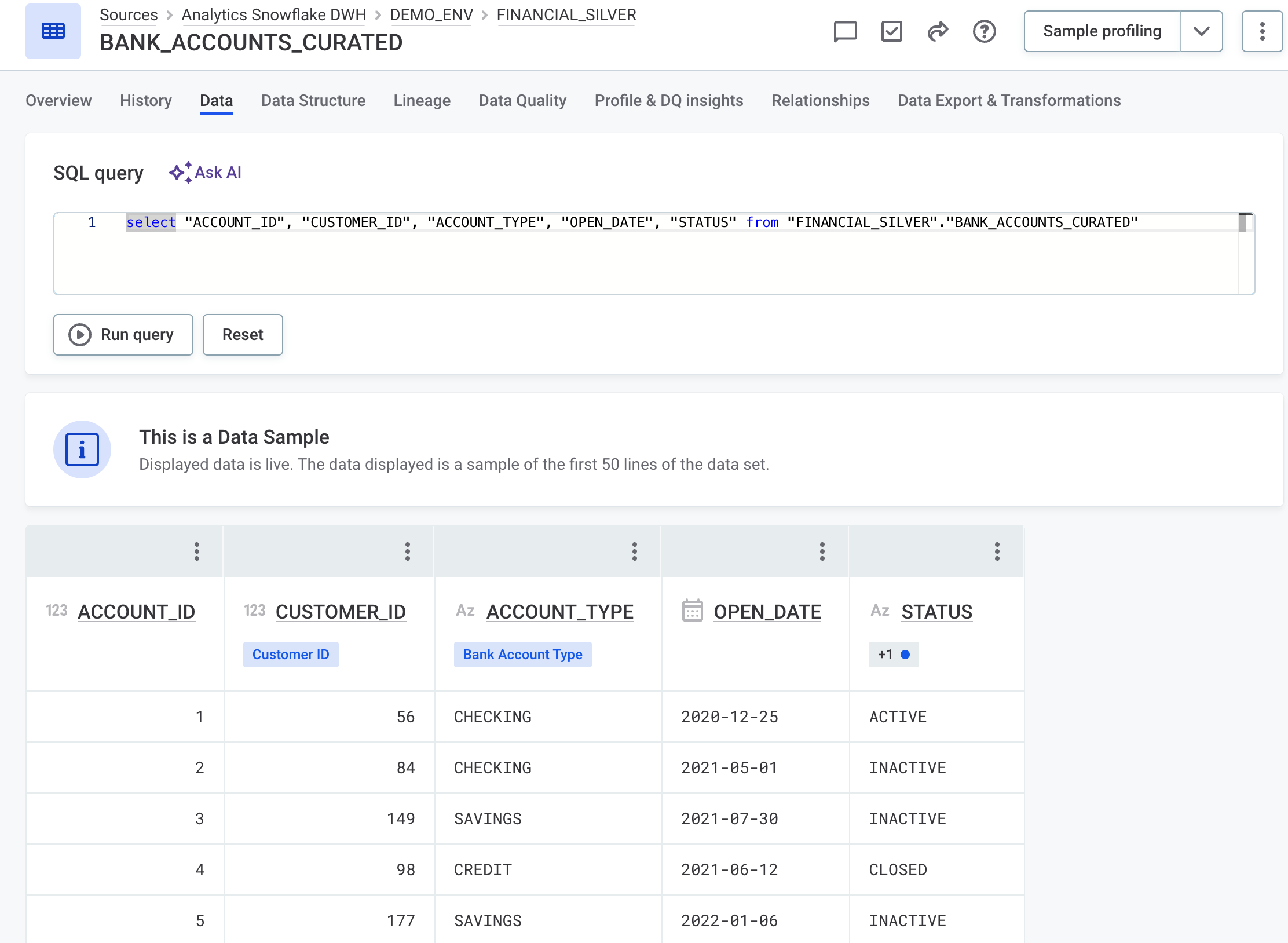
Task: Click the Bank Account Type term tag
Action: pyautogui.click(x=523, y=655)
